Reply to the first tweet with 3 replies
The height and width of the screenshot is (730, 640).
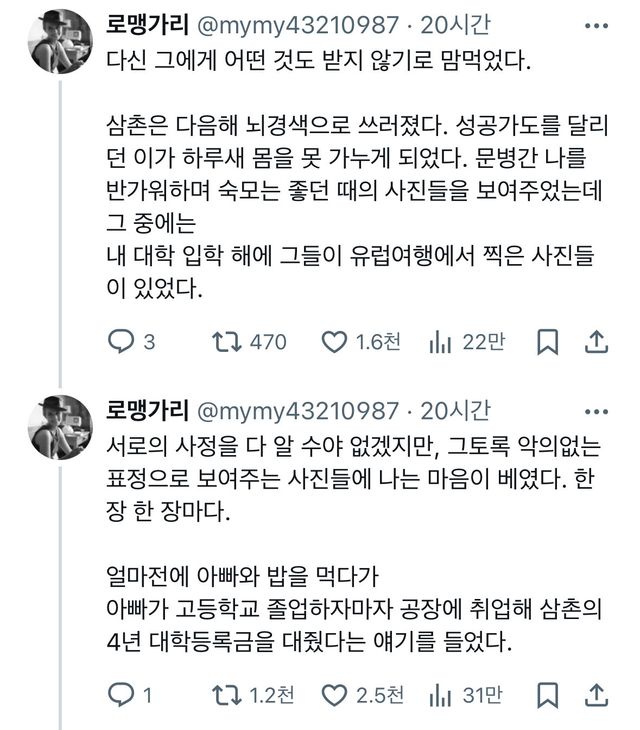point(121,342)
